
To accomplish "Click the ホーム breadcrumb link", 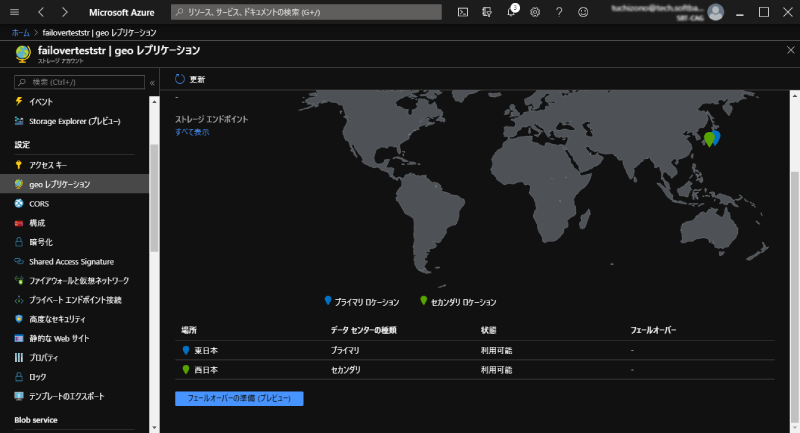I will tap(21, 33).
